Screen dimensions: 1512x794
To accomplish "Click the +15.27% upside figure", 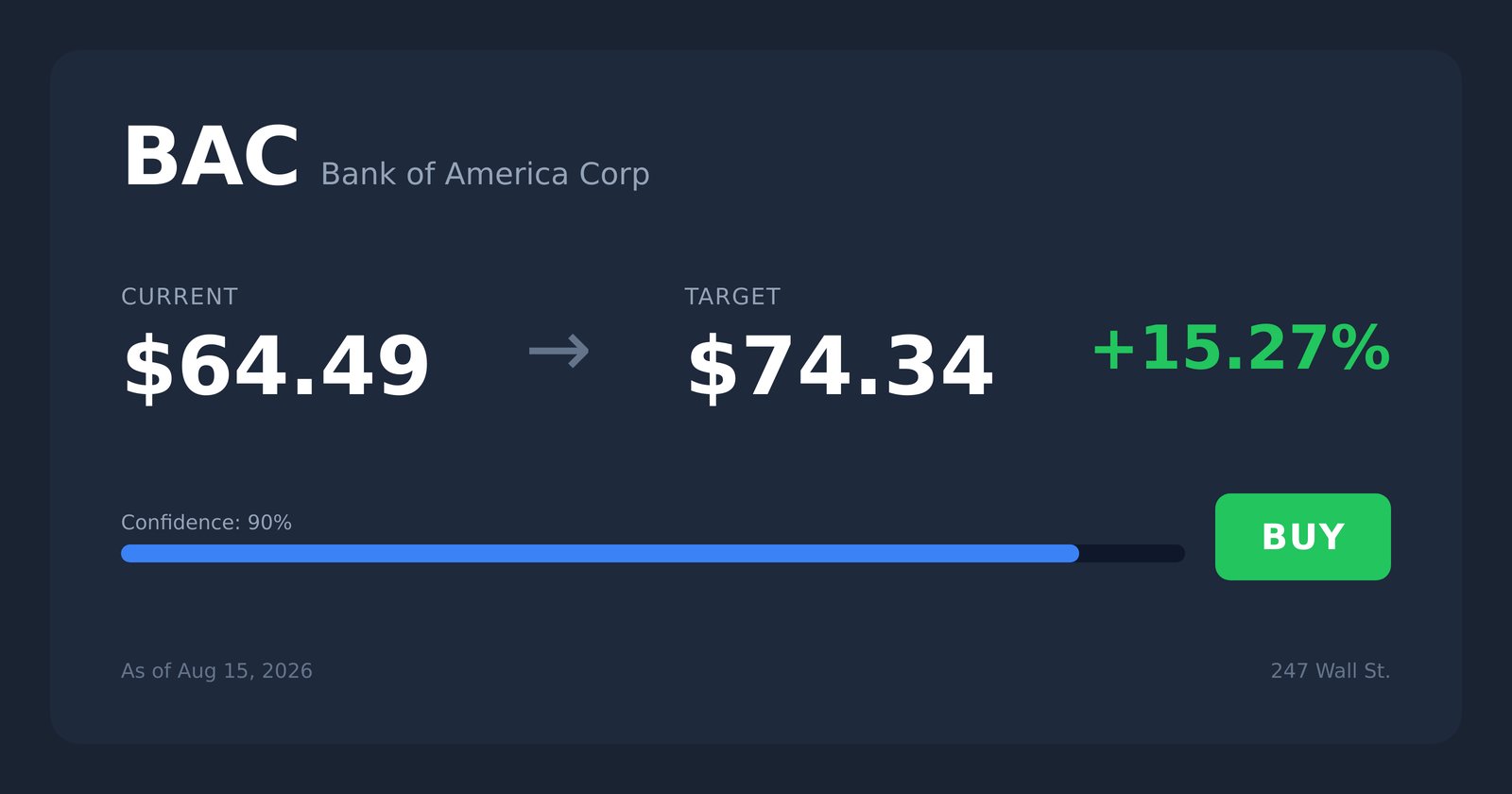I will 1241,349.
